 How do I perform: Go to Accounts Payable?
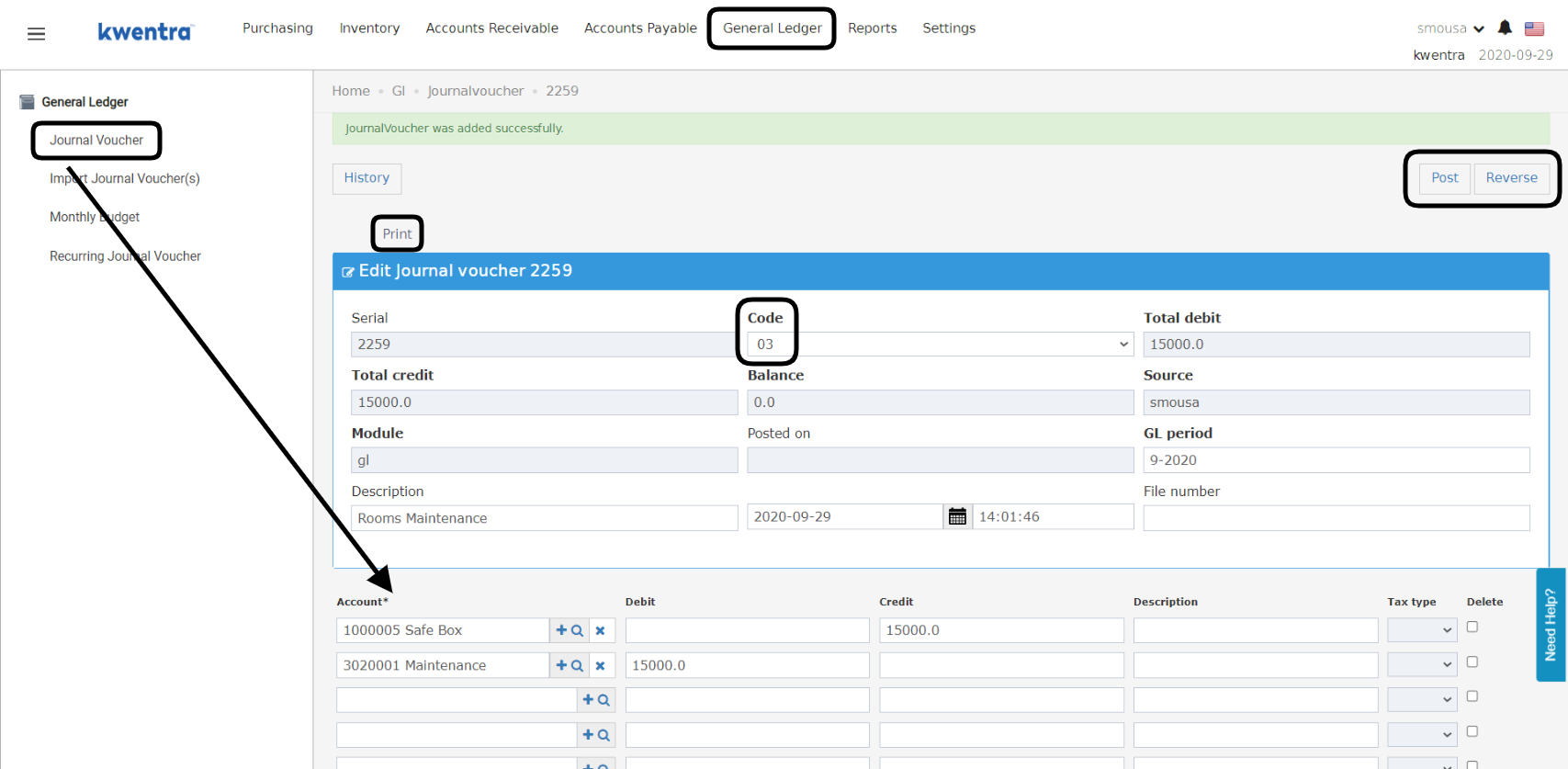[x=640, y=28]
